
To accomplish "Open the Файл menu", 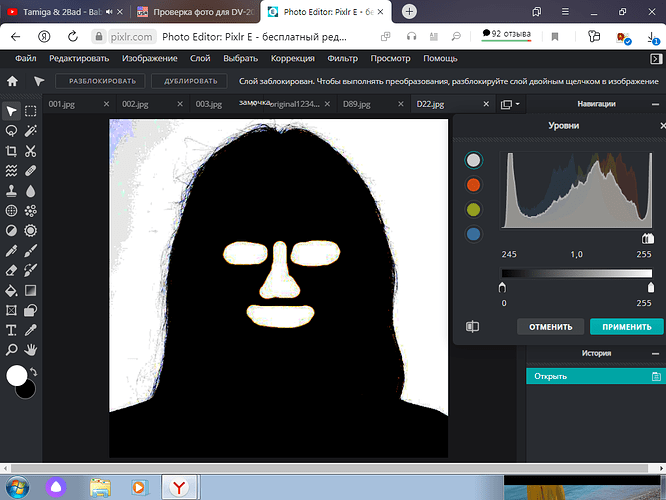I will click(26, 58).
